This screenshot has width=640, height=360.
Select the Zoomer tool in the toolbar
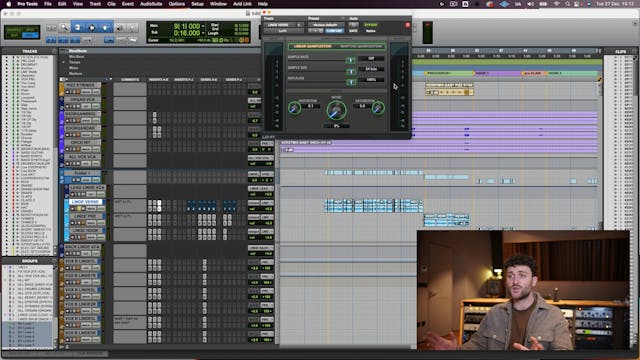[64, 28]
